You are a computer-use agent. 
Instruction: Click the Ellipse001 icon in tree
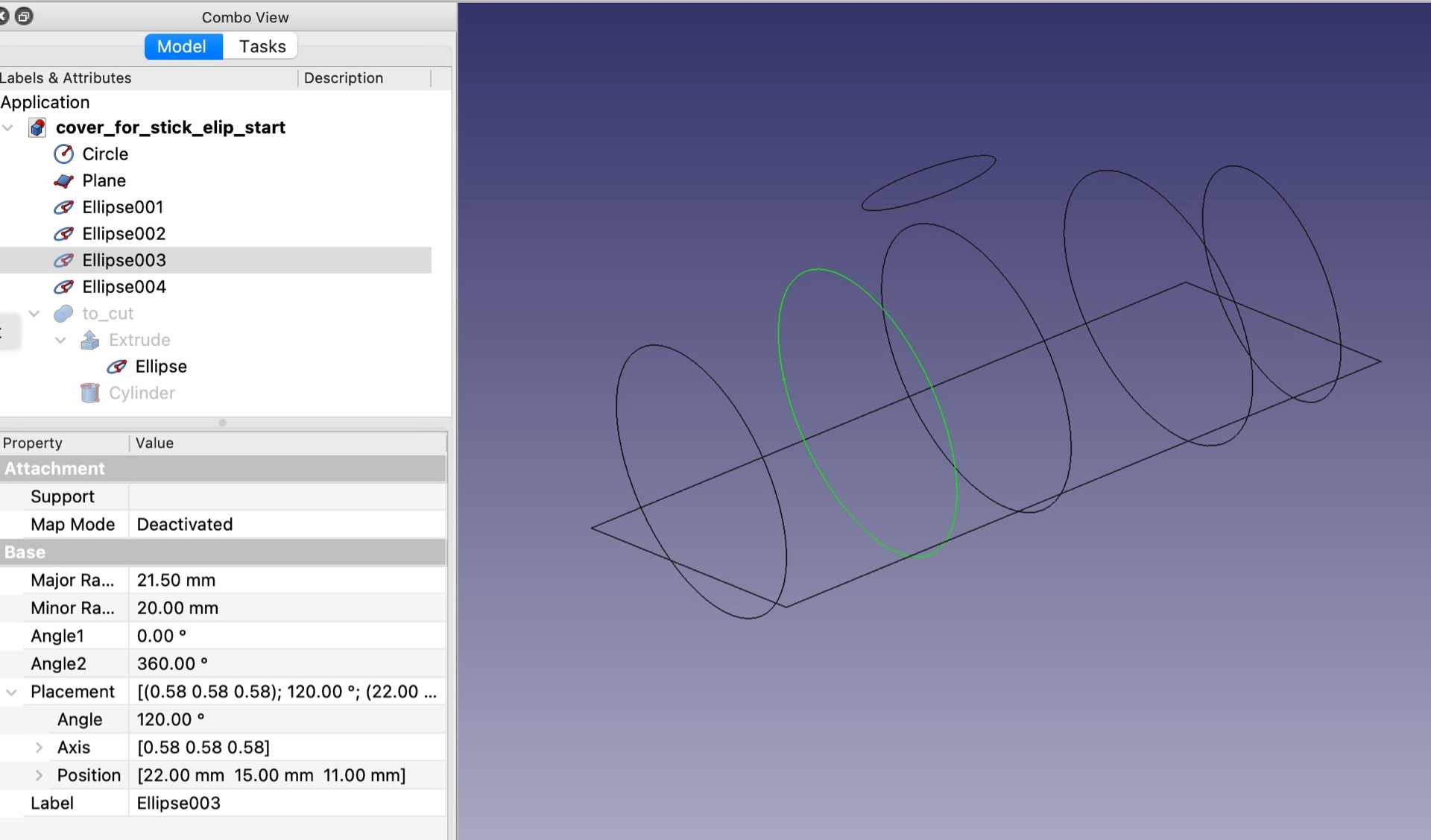click(x=64, y=207)
